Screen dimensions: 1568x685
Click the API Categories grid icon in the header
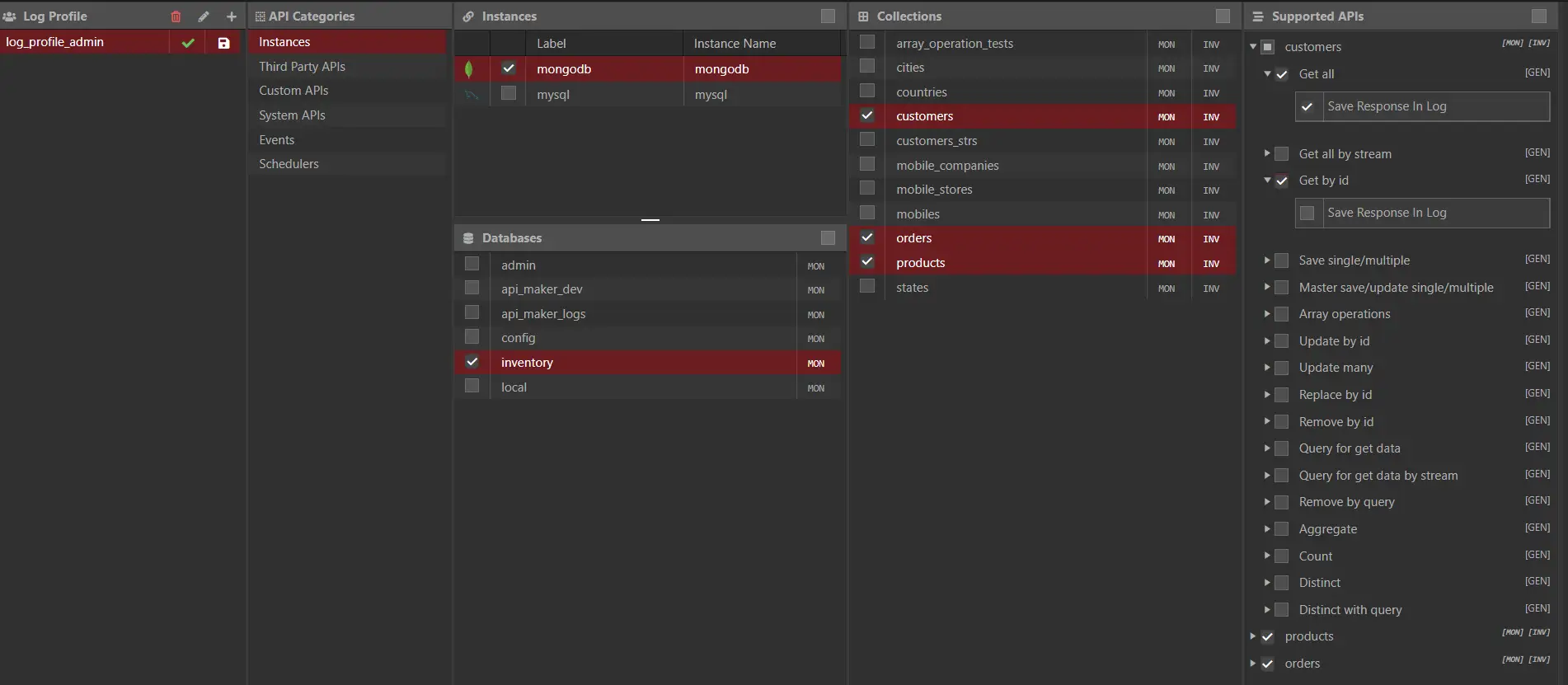pos(261,16)
